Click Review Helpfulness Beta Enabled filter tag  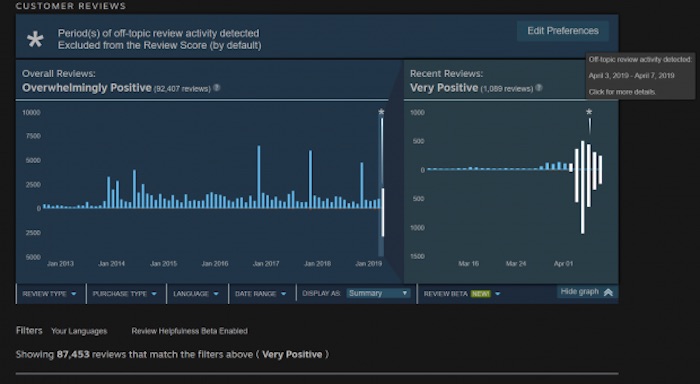tap(189, 331)
